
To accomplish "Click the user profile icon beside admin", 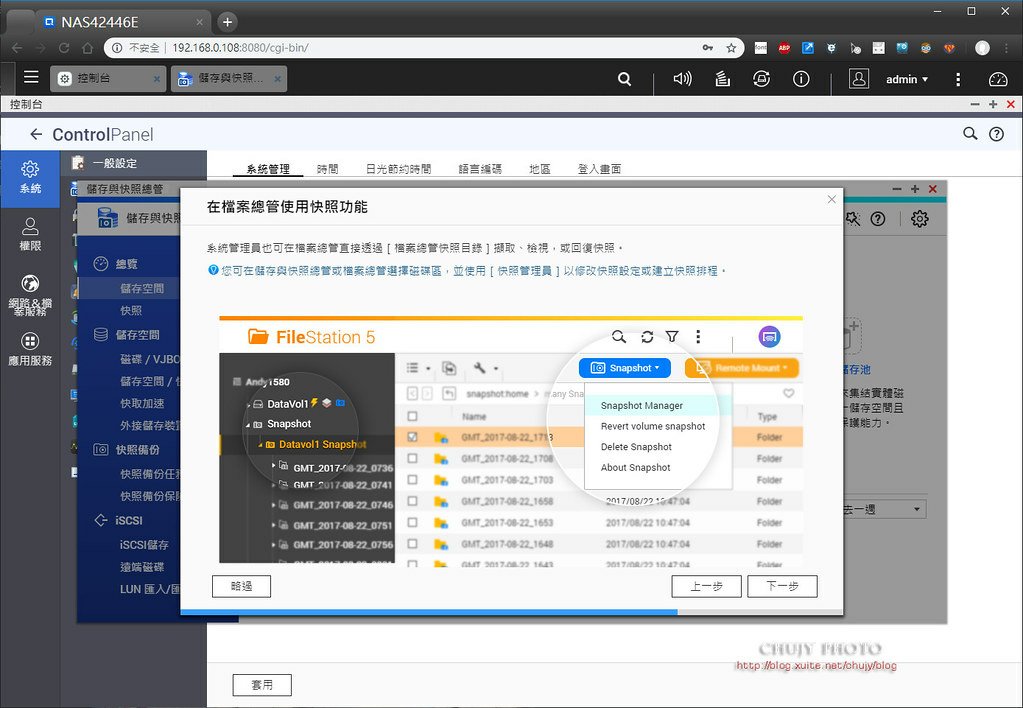I will pos(859,79).
